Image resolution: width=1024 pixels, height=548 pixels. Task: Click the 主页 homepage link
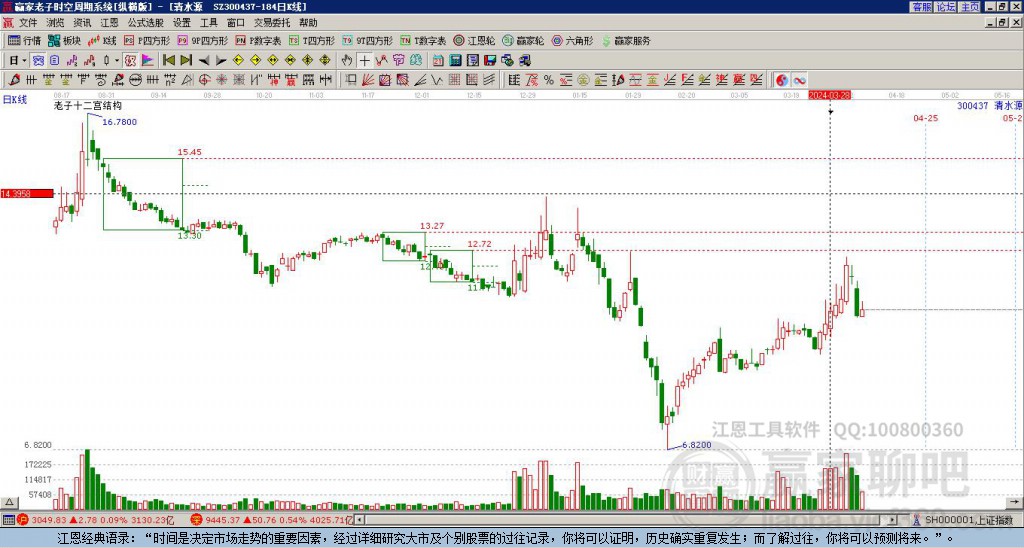(x=970, y=7)
